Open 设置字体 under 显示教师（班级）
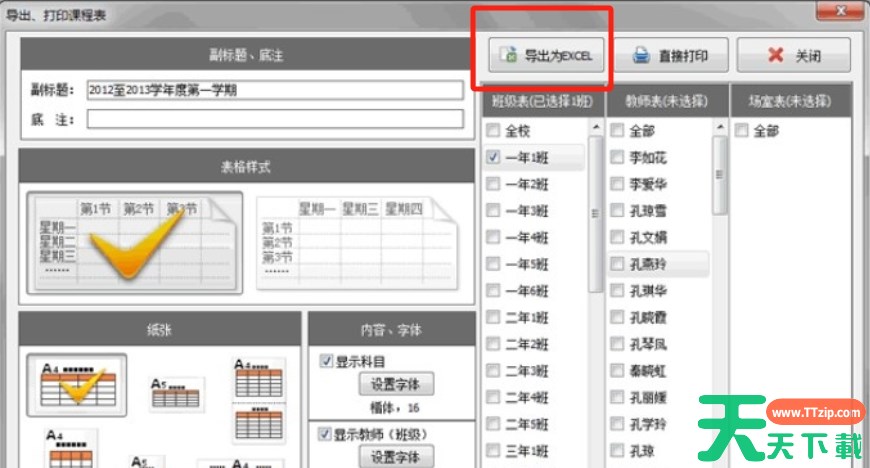The height and width of the screenshot is (468, 870). click(x=396, y=457)
